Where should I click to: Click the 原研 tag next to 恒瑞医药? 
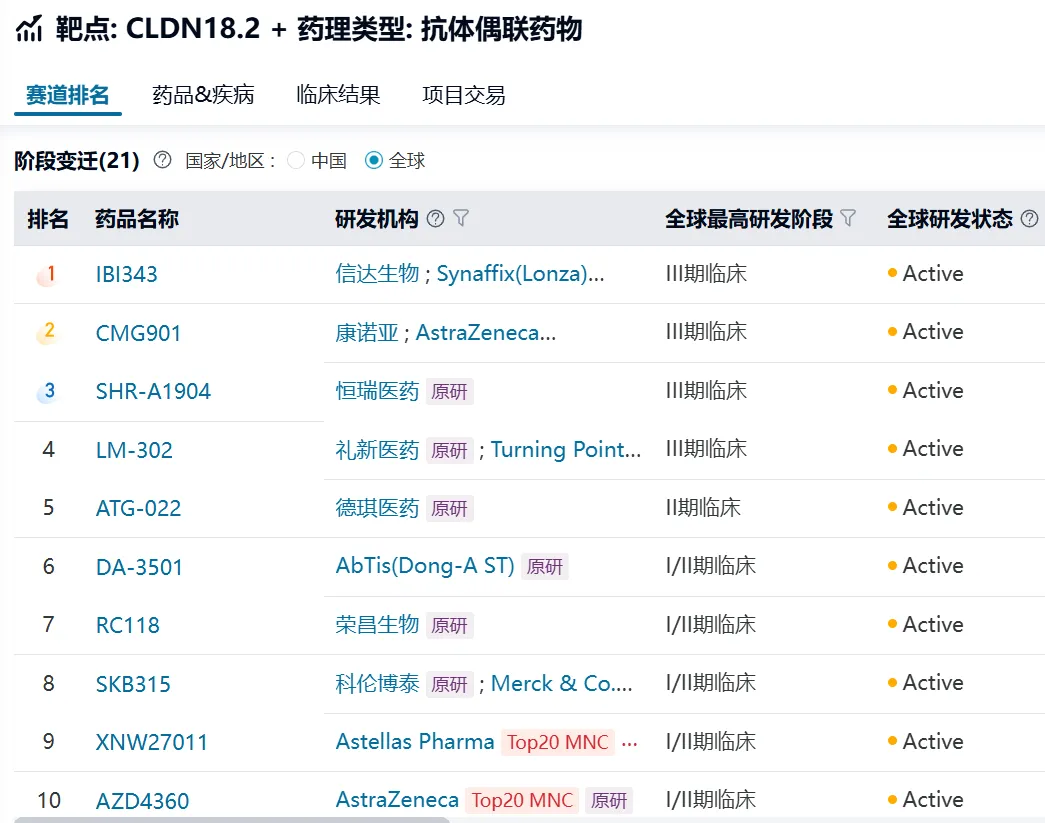tap(450, 391)
